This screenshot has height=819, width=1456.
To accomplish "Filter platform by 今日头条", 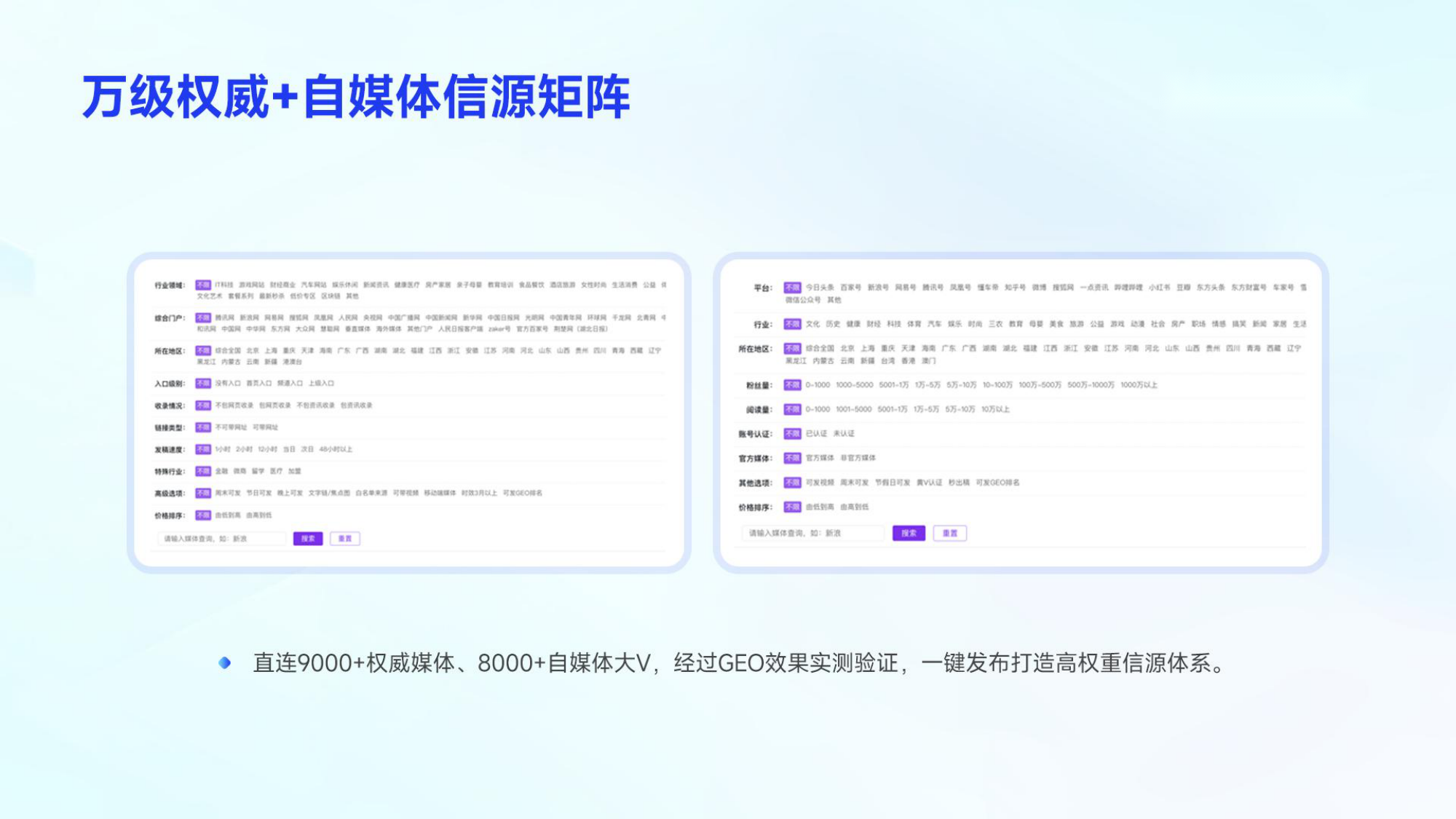I will pos(820,288).
